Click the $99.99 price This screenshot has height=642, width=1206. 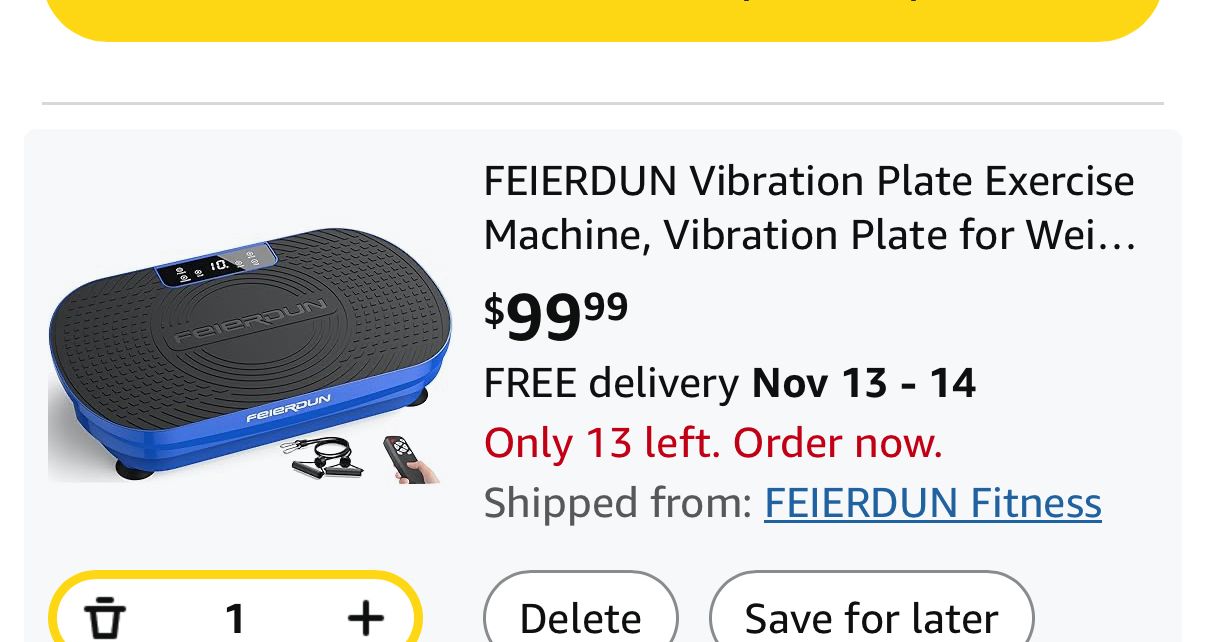(556, 315)
